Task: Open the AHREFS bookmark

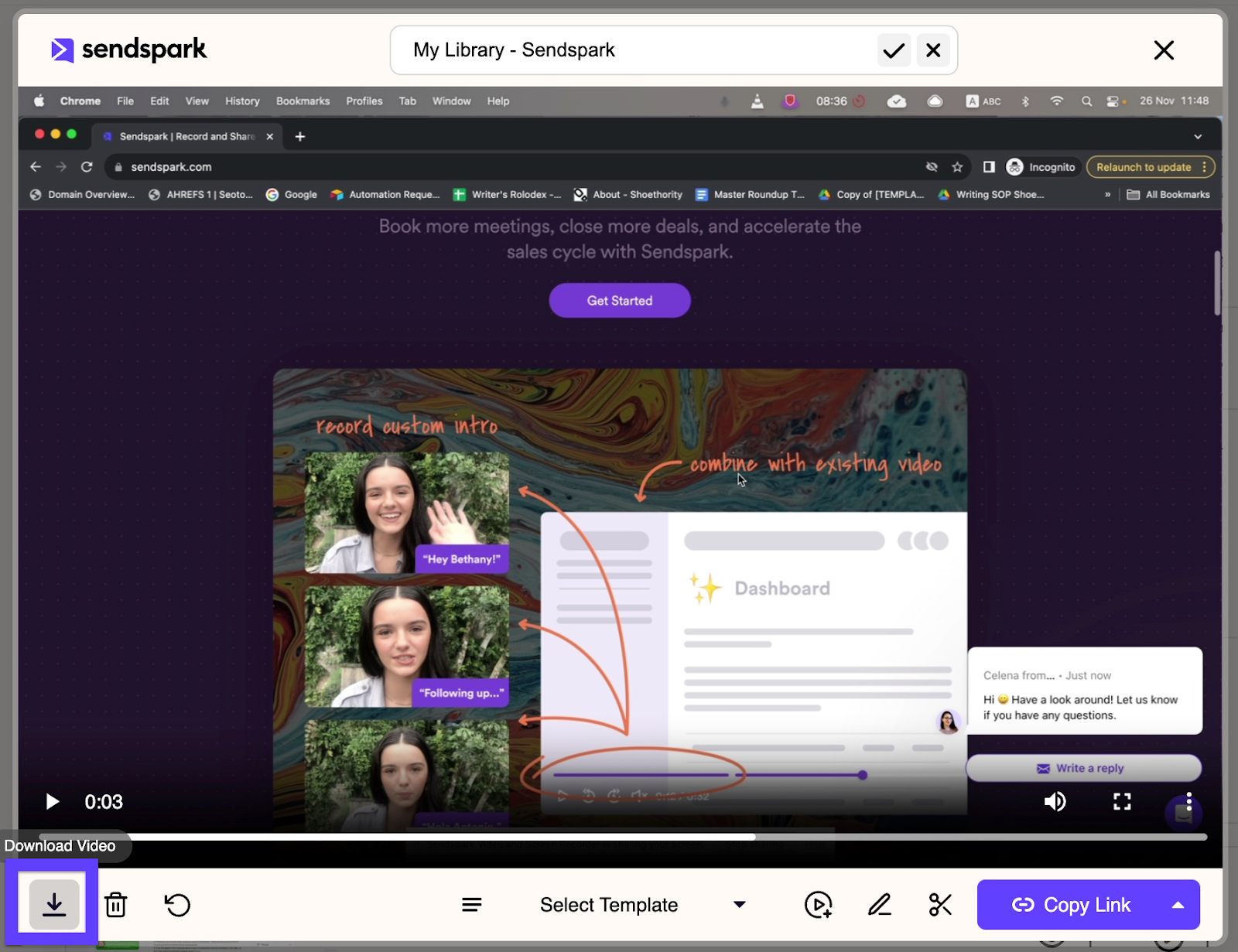Action: [200, 195]
